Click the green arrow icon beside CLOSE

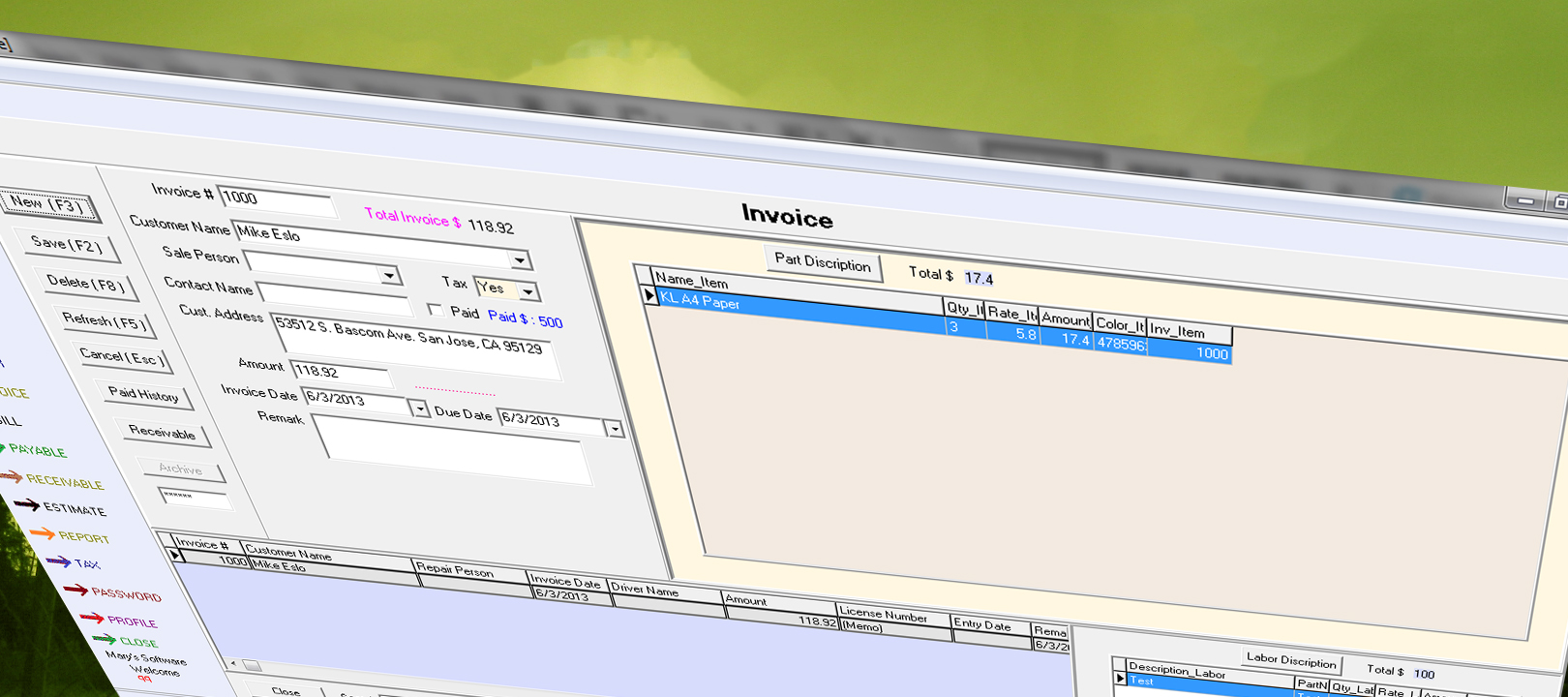click(105, 639)
